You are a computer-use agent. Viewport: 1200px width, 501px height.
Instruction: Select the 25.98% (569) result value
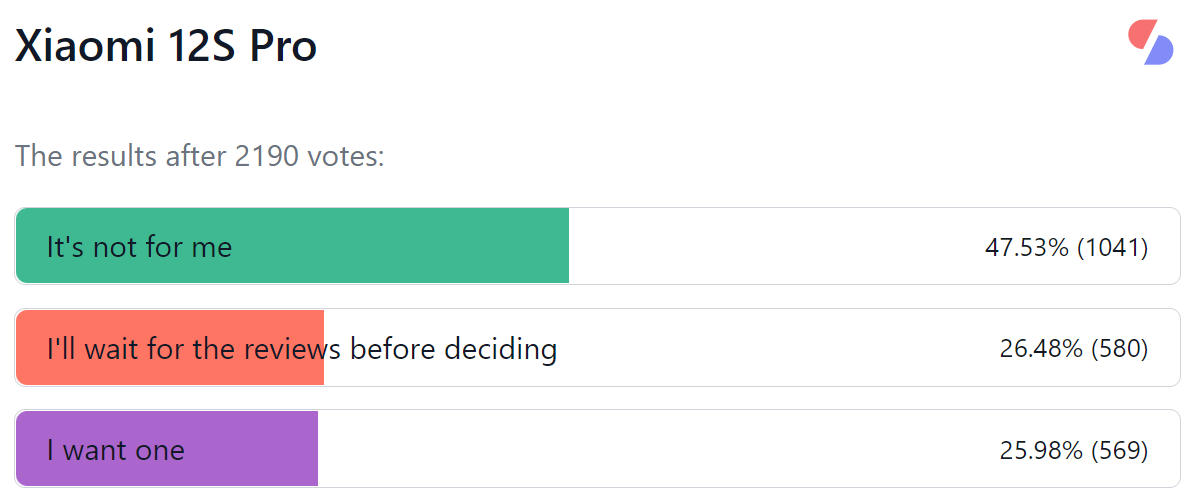coord(1073,450)
